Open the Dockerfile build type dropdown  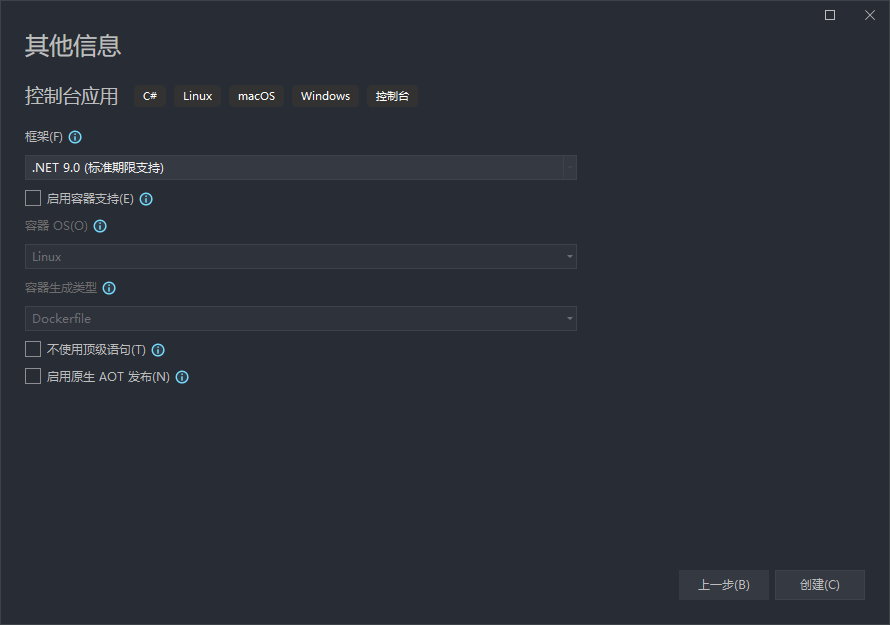tap(301, 318)
